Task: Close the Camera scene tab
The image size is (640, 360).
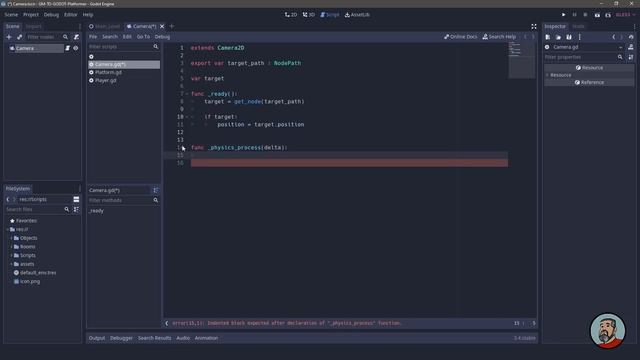Action: coord(162,26)
